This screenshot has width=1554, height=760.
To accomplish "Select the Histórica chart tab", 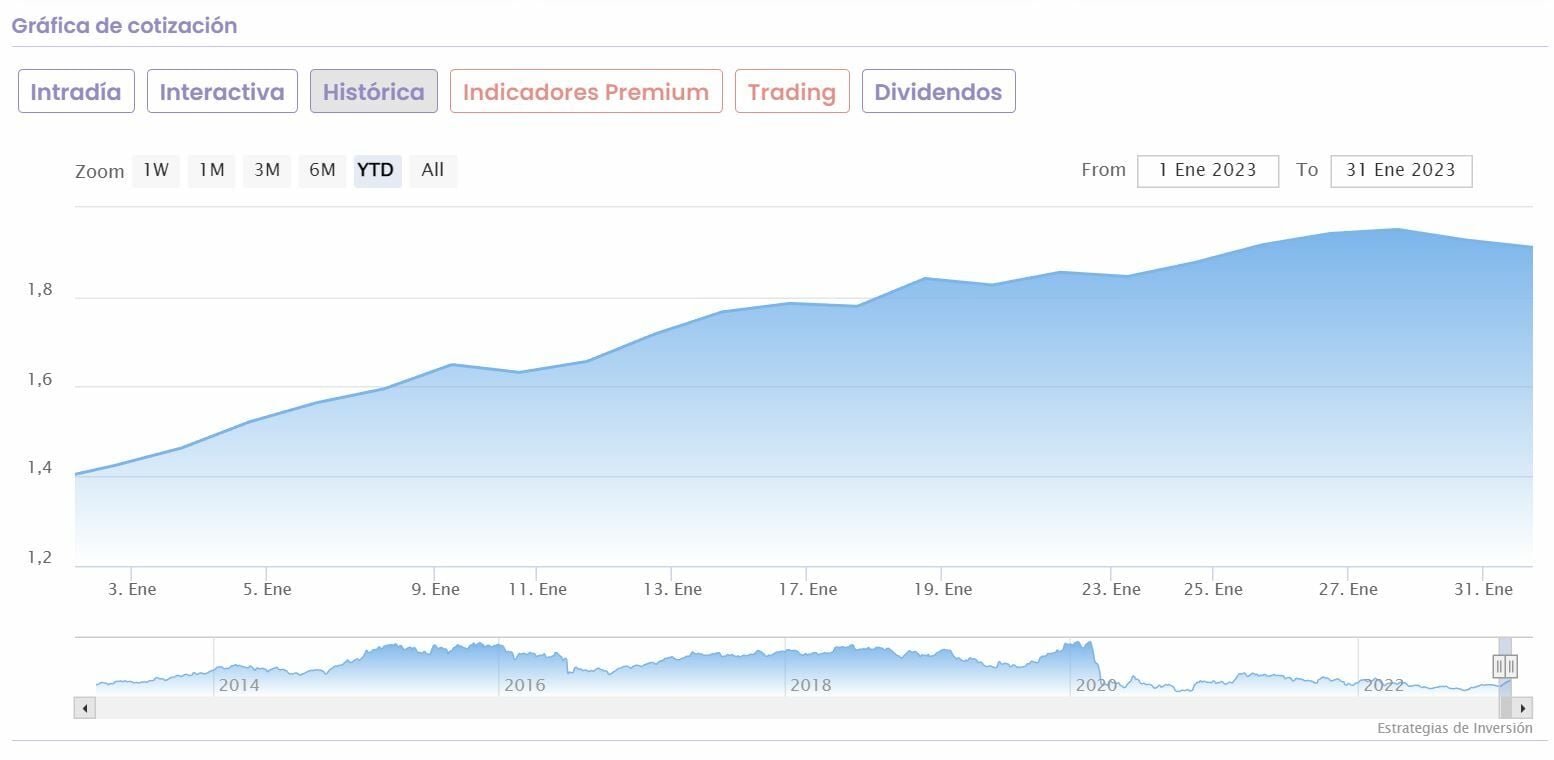I will point(373,92).
